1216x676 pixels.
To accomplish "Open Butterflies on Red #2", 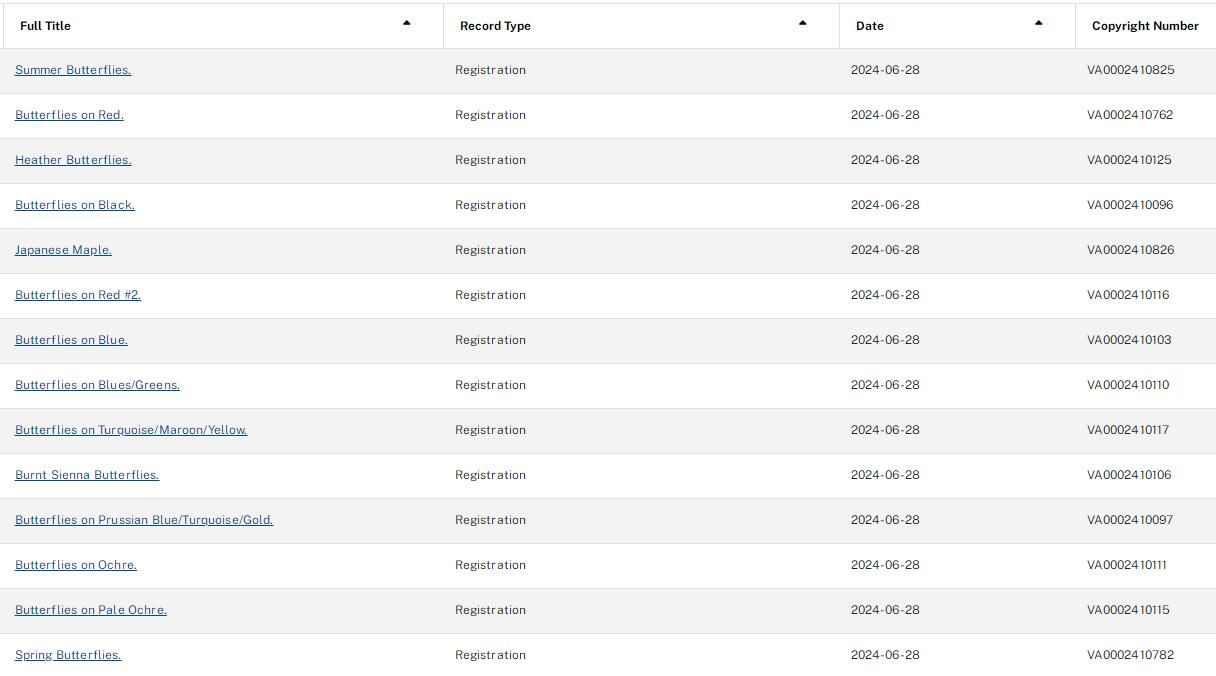I will tap(78, 295).
